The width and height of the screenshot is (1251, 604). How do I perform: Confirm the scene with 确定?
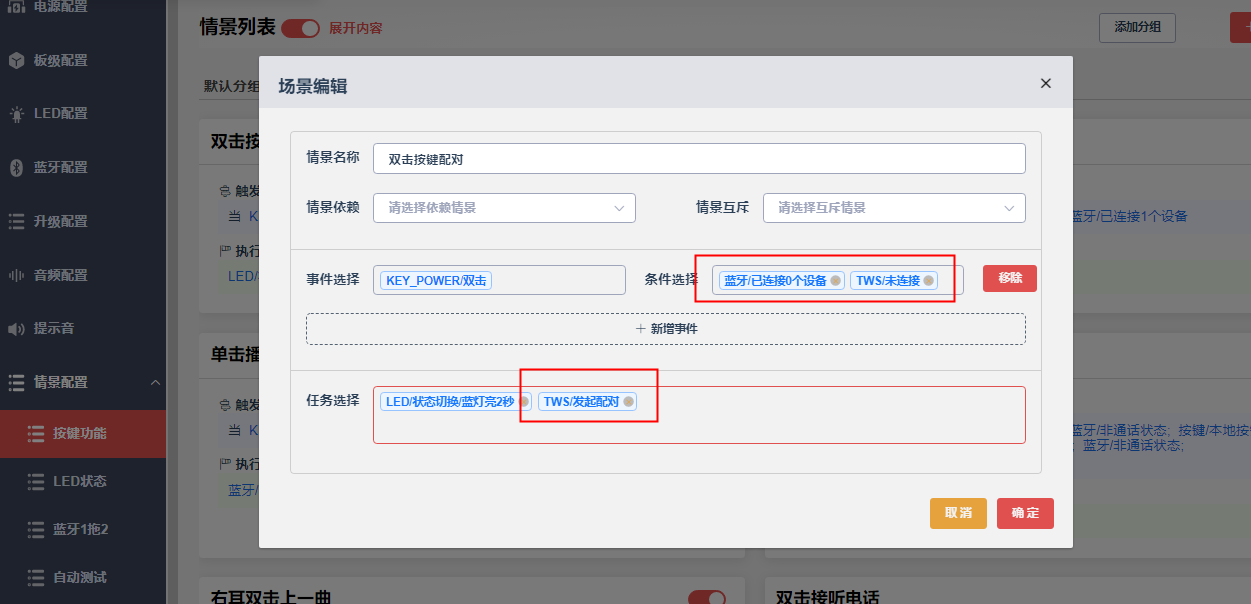[x=1025, y=513]
